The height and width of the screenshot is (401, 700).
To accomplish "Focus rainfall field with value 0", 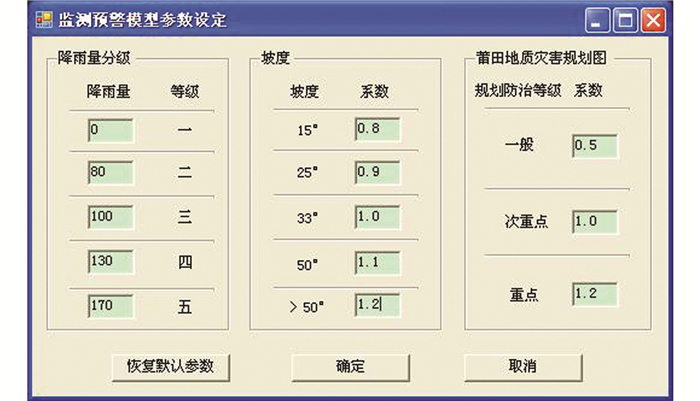I will tap(110, 130).
